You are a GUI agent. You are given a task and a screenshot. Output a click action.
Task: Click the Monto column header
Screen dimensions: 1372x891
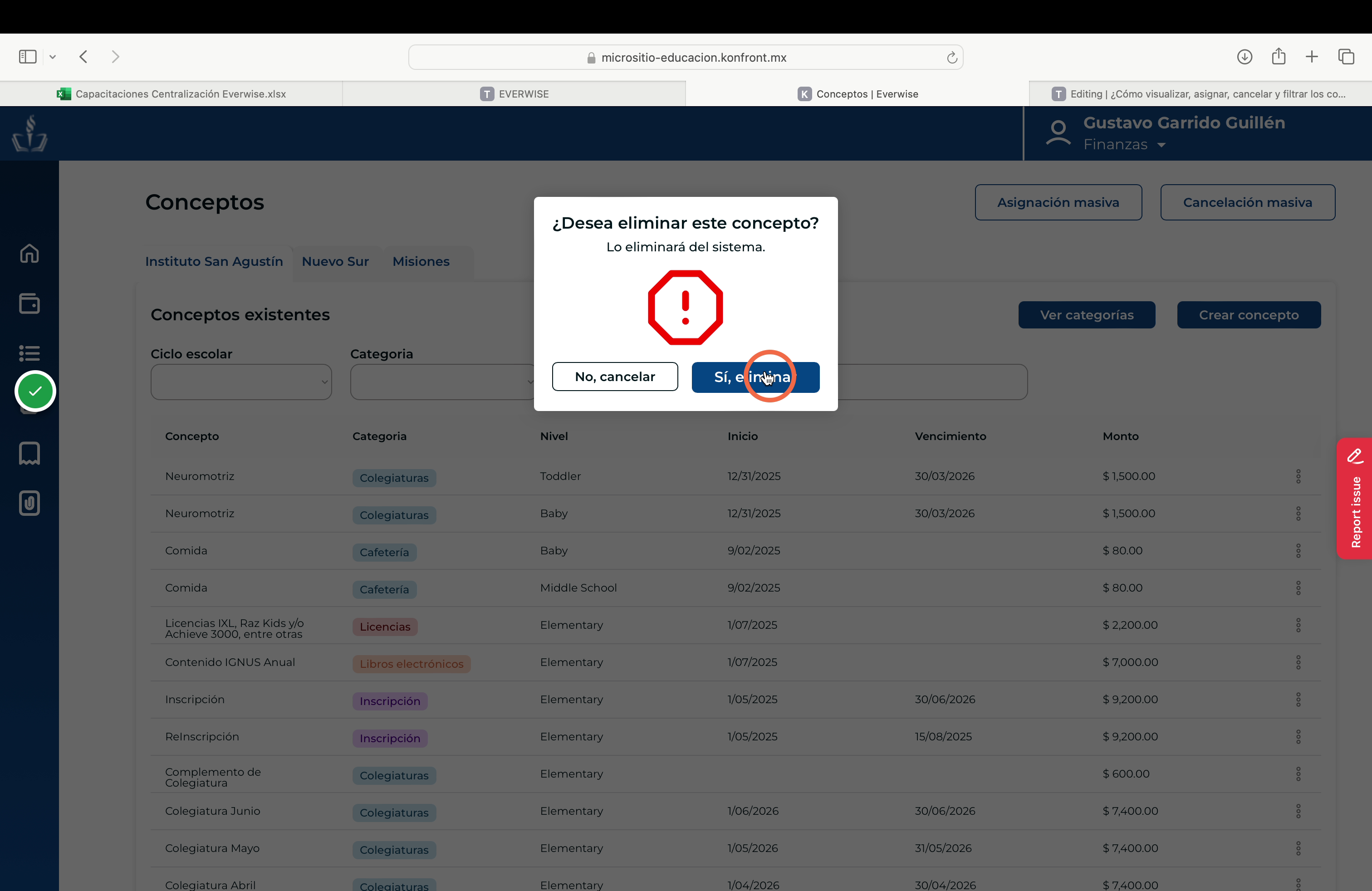(1121, 436)
